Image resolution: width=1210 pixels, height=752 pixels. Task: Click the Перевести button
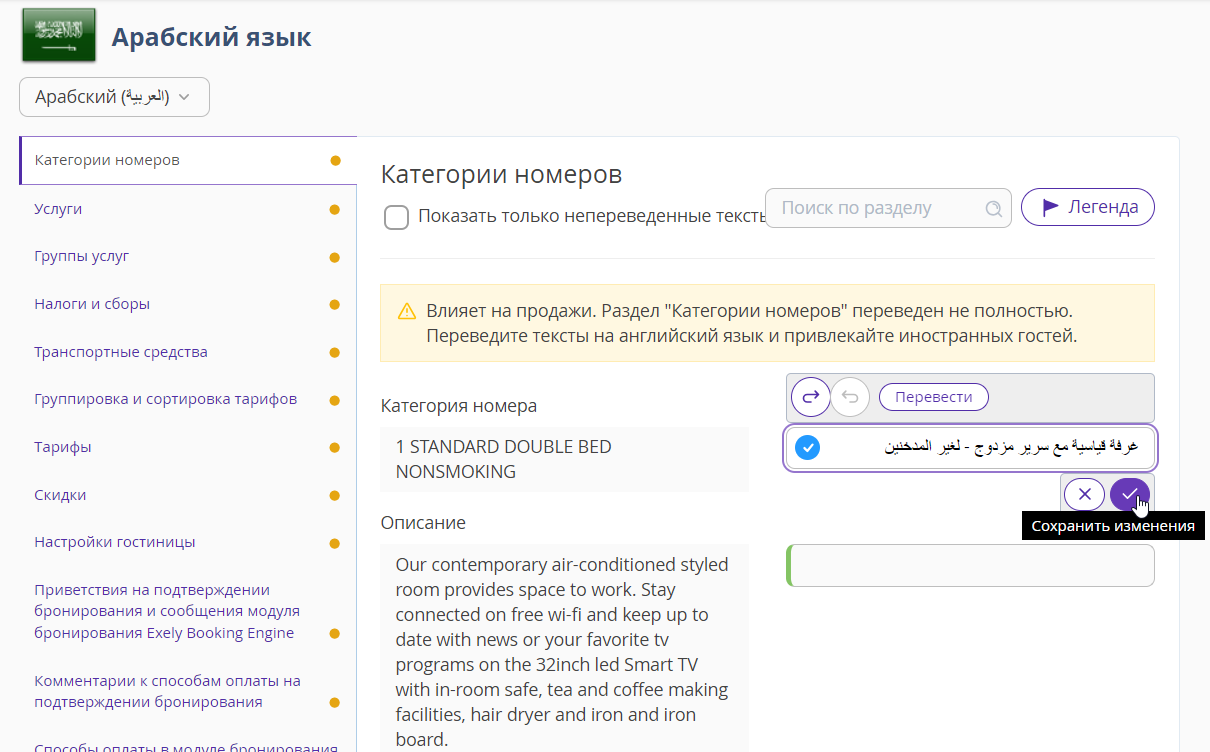pyautogui.click(x=934, y=397)
